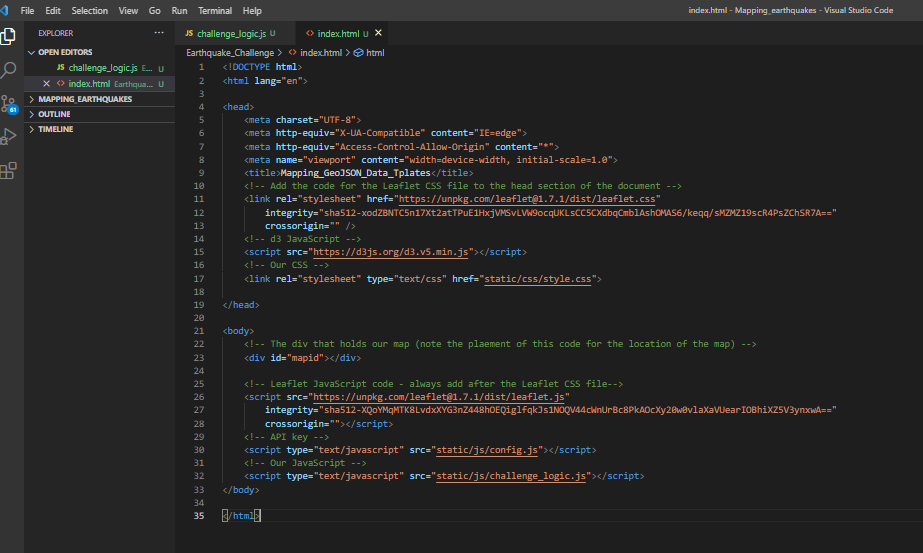Click the html breadcrumb segment
The image size is (923, 553).
(375, 52)
